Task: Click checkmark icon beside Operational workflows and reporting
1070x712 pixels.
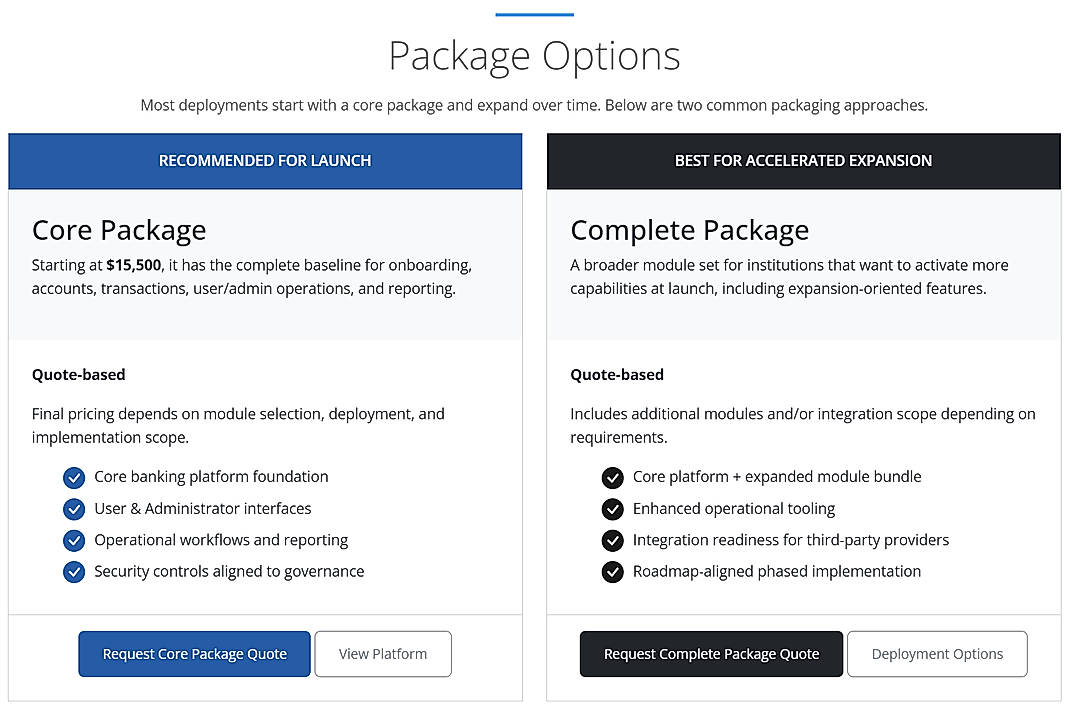Action: click(x=74, y=541)
